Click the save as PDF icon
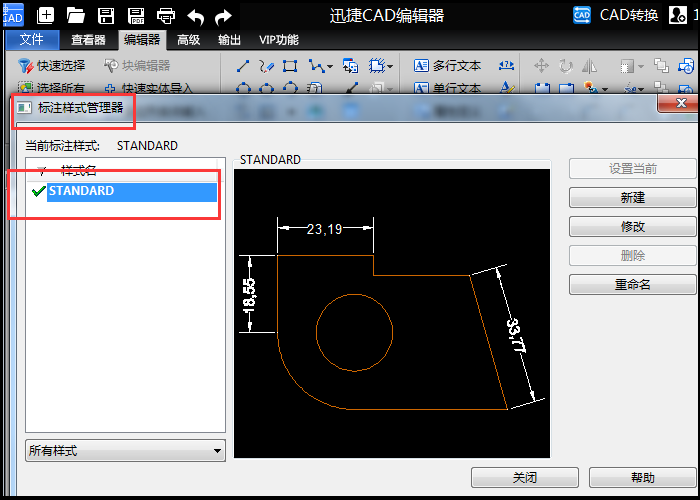This screenshot has width=700, height=500. tap(136, 16)
